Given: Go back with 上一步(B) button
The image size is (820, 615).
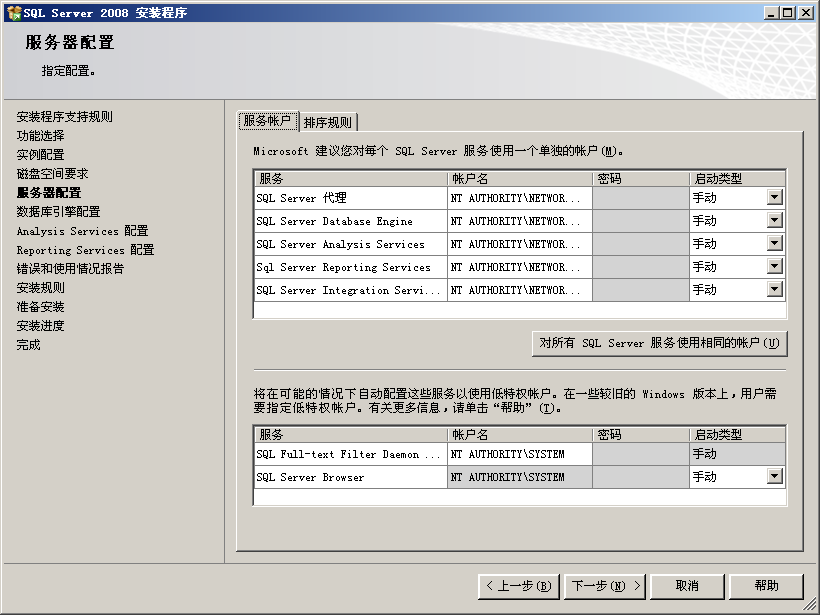Looking at the screenshot, I should tap(519, 586).
